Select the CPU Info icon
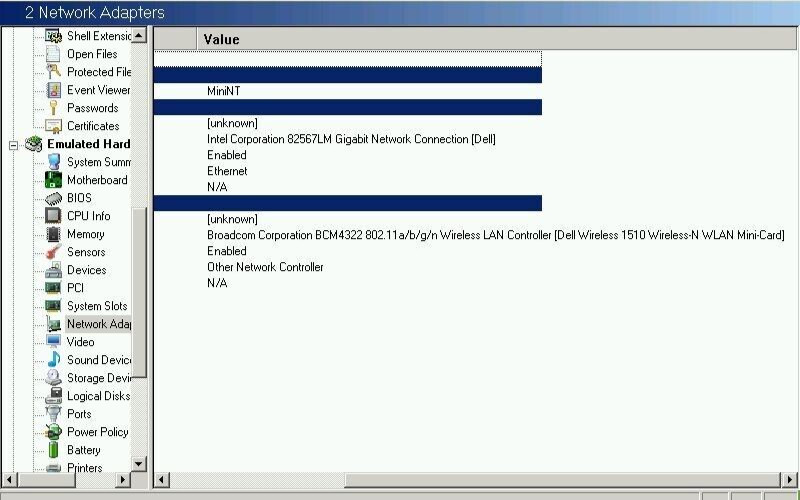Screen dimensions: 800x500 [53, 216]
